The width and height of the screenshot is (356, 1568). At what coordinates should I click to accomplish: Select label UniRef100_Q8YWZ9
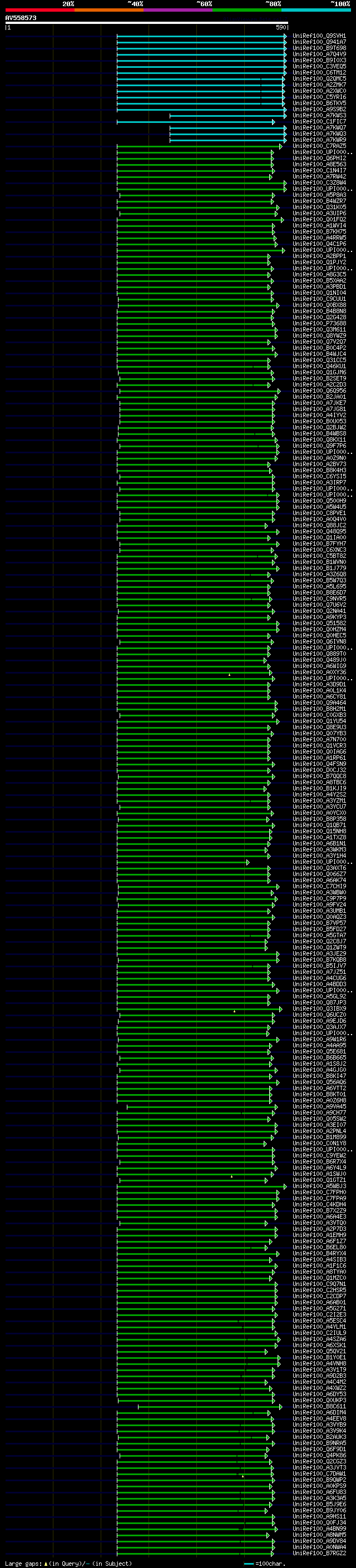319,335
